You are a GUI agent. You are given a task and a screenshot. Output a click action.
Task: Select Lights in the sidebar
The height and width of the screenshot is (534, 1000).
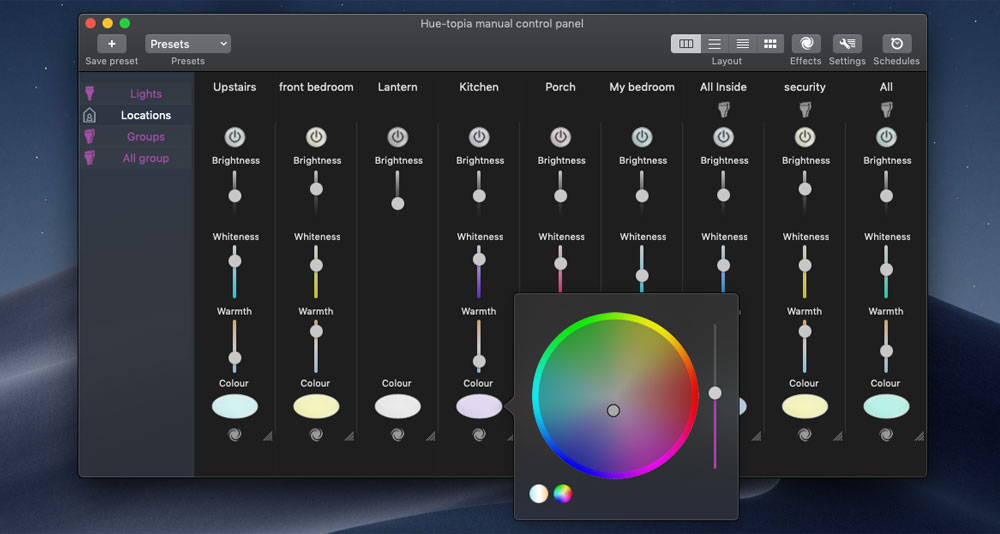click(x=145, y=94)
